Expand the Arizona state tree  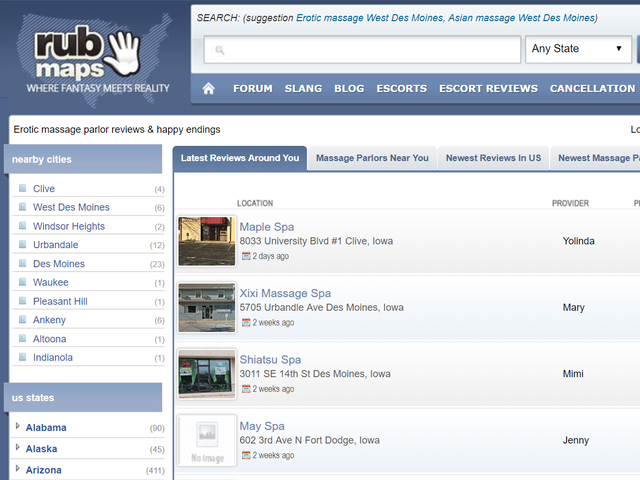pyautogui.click(x=17, y=469)
